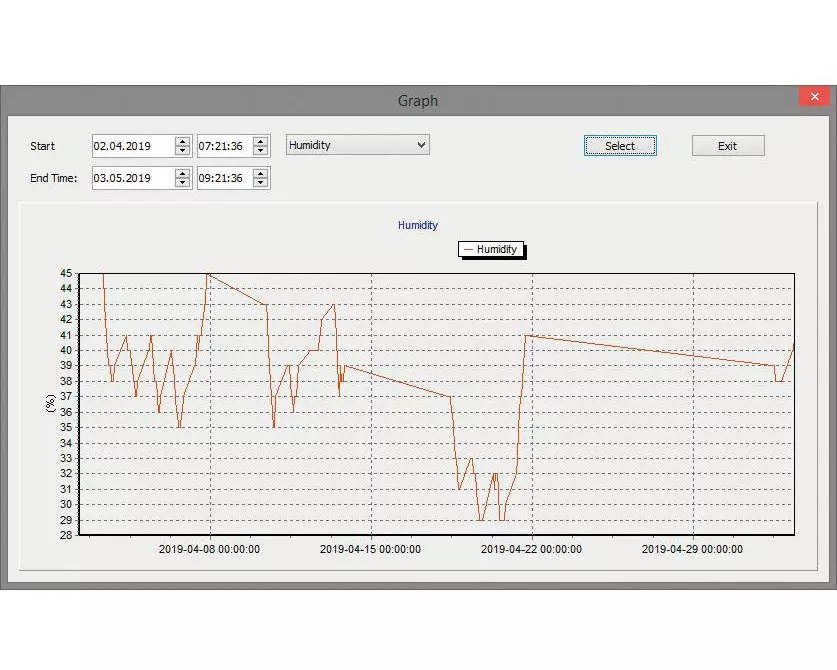Lower the End Time date with down arrow
Image resolution: width=837 pixels, height=670 pixels.
tap(182, 182)
